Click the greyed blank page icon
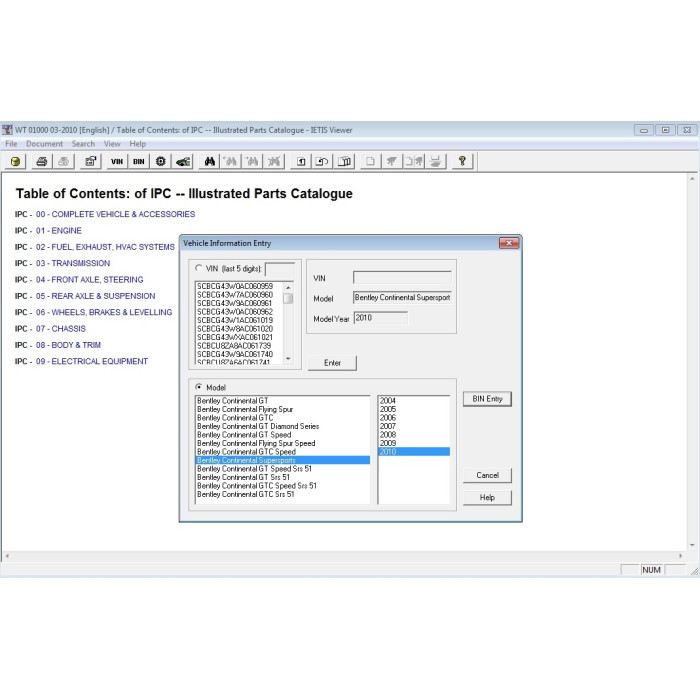The height and width of the screenshot is (700, 700). 371,162
